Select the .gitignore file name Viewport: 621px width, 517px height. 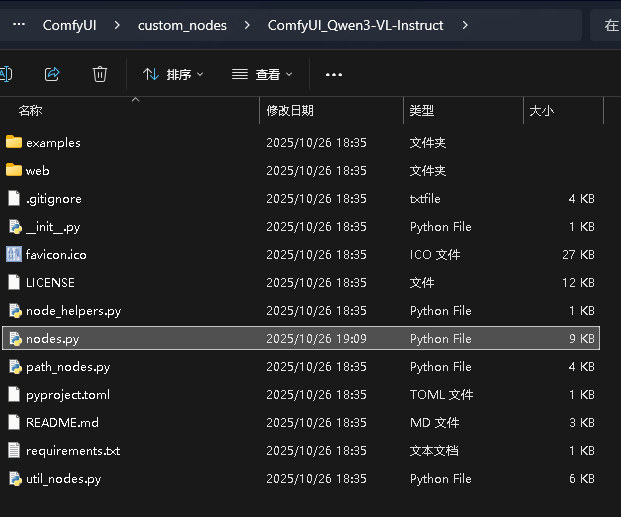[54, 199]
